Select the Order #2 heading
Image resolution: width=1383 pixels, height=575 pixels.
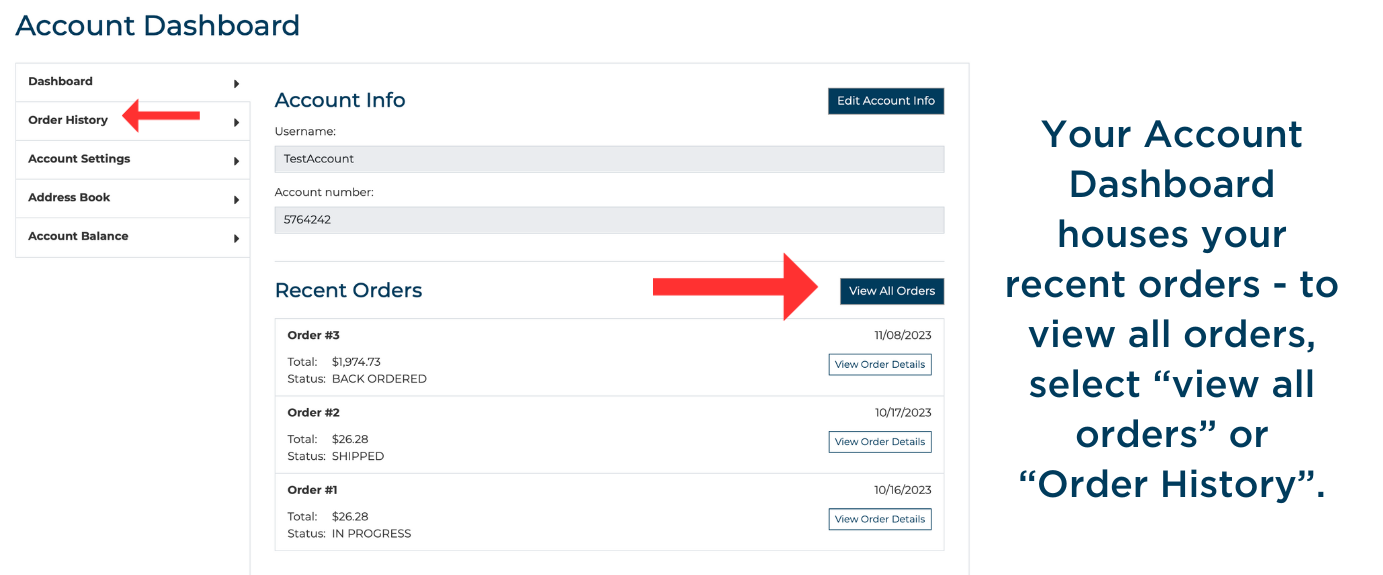pos(313,413)
